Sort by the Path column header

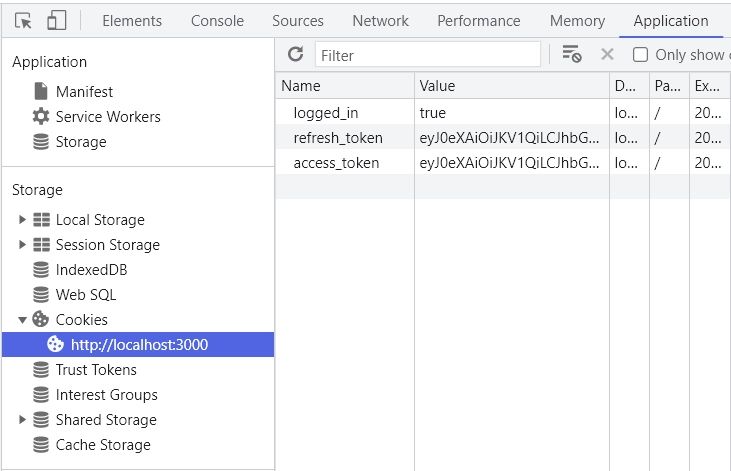point(669,86)
